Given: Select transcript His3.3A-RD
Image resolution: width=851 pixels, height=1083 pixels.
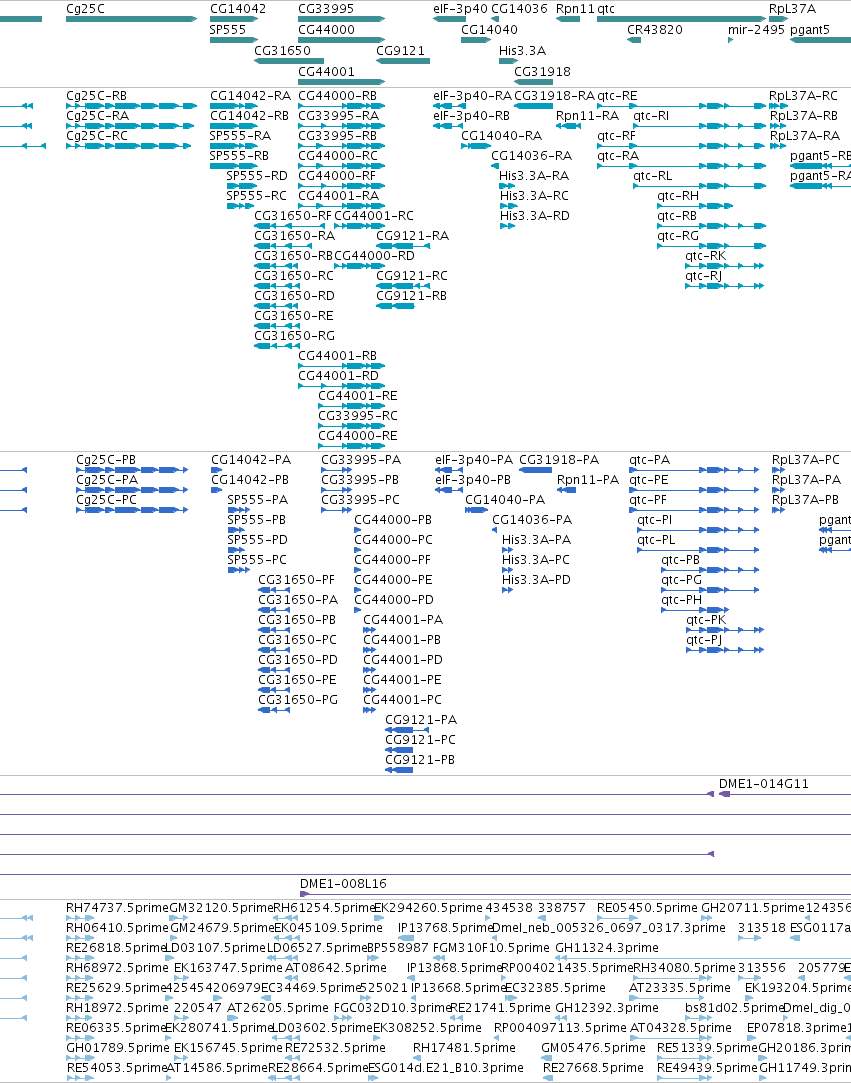Looking at the screenshot, I should click(535, 216).
